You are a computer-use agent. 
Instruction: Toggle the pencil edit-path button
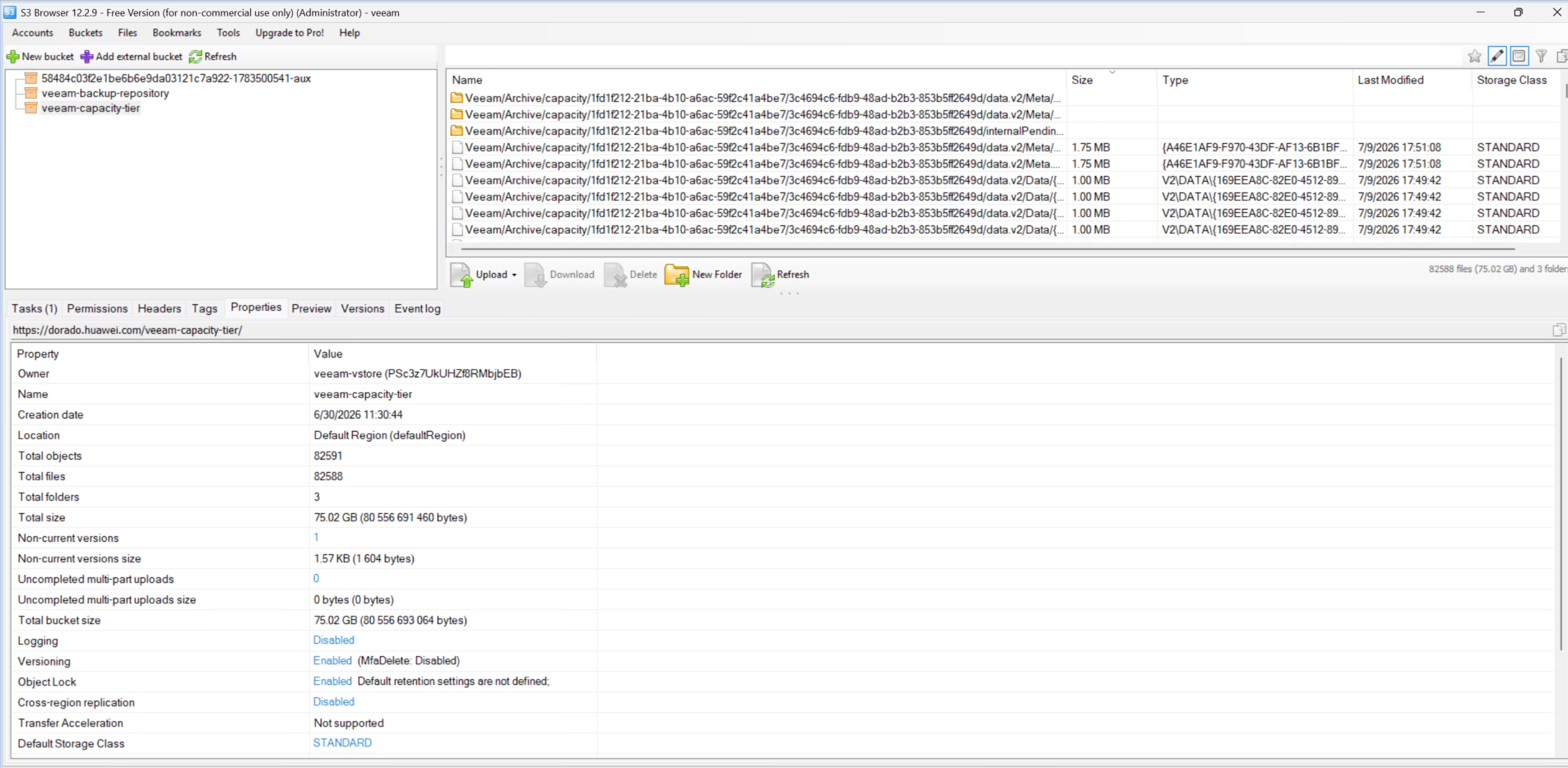pyautogui.click(x=1497, y=56)
